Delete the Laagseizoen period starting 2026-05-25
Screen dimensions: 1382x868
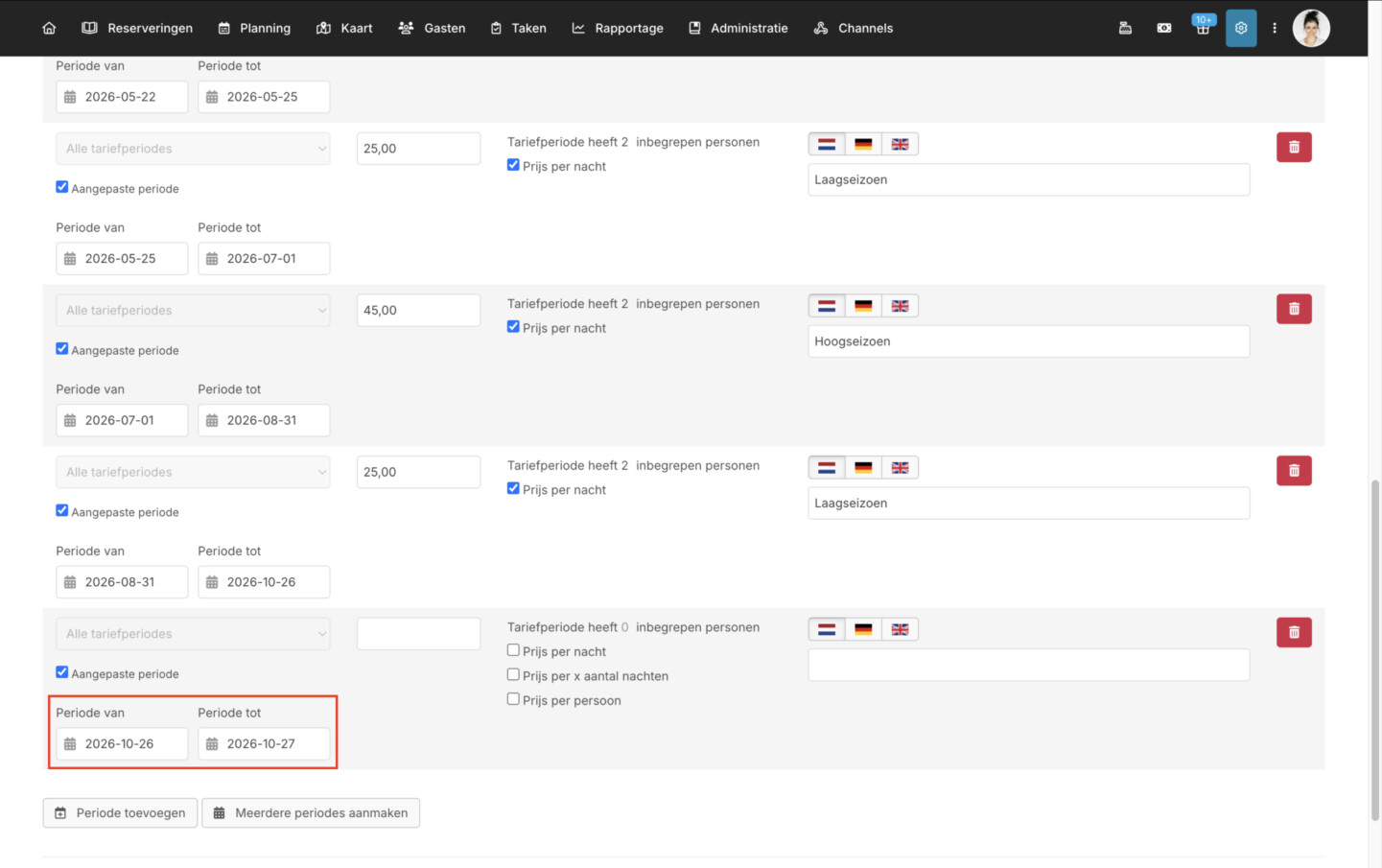[x=1294, y=147]
